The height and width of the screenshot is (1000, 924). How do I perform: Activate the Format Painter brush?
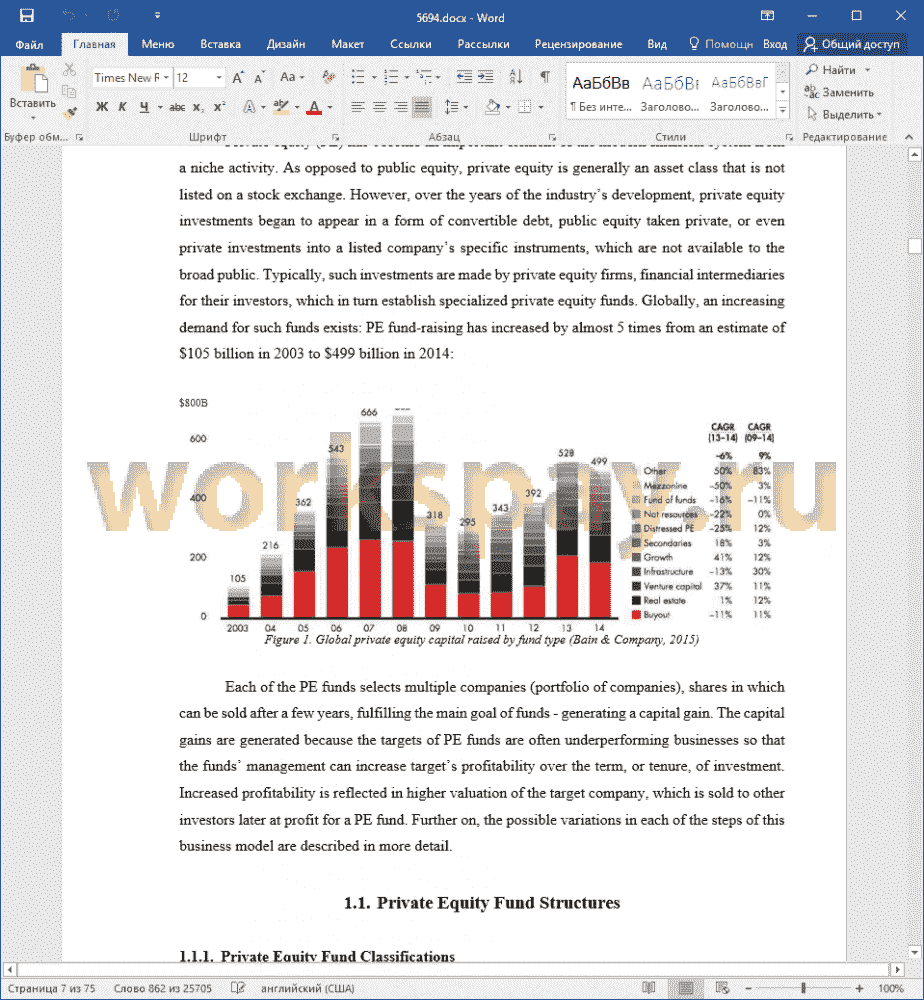point(70,112)
